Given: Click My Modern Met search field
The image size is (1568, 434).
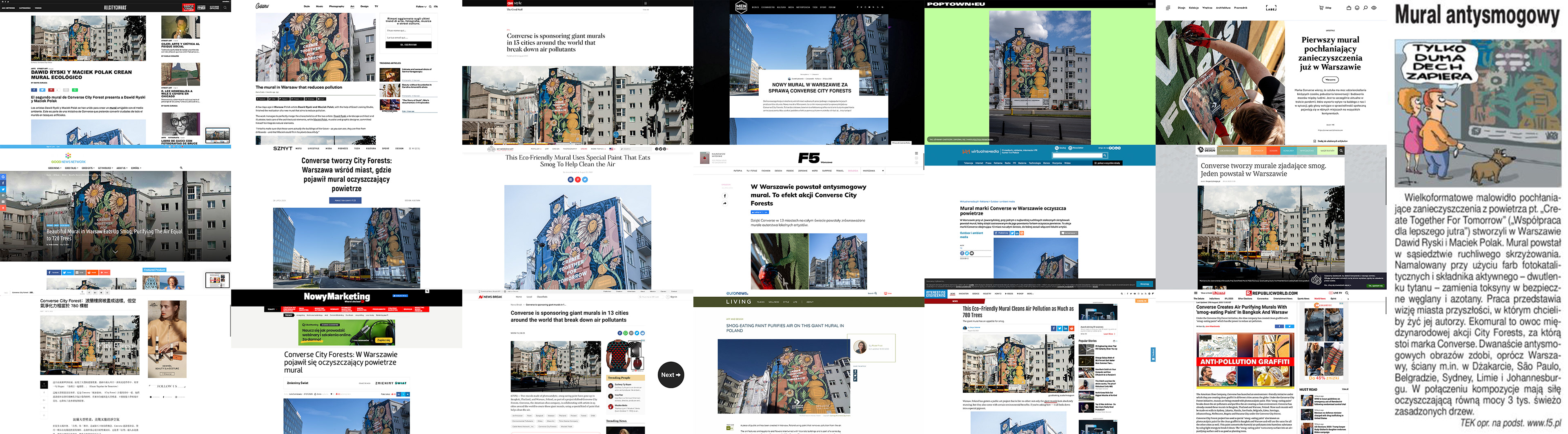Looking at the screenshot, I should tap(636, 149).
